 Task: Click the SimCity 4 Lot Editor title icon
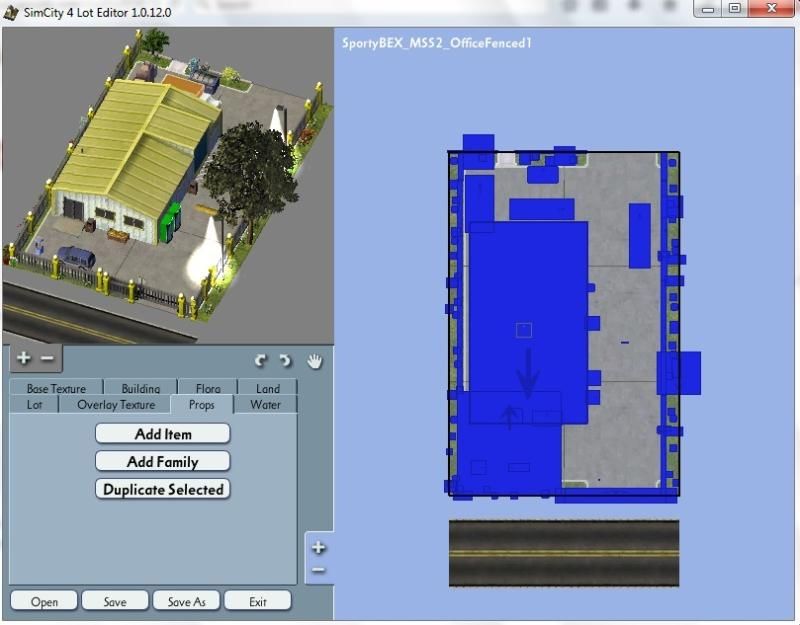pyautogui.click(x=11, y=12)
